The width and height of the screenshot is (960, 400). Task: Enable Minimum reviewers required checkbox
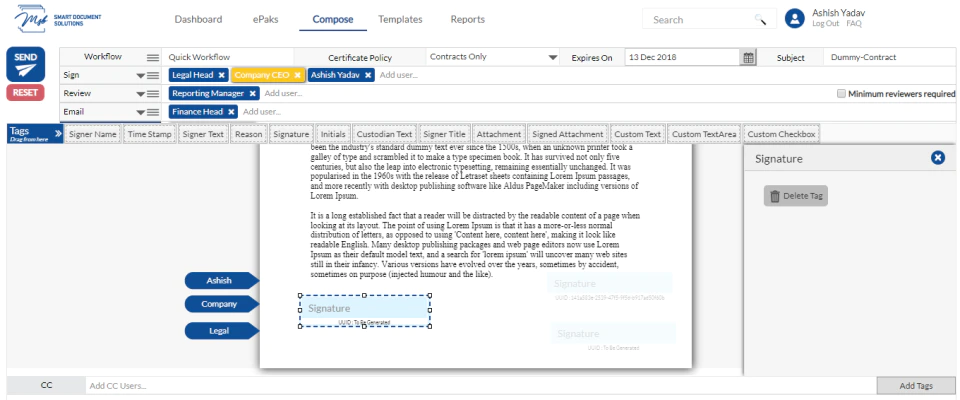(x=841, y=94)
